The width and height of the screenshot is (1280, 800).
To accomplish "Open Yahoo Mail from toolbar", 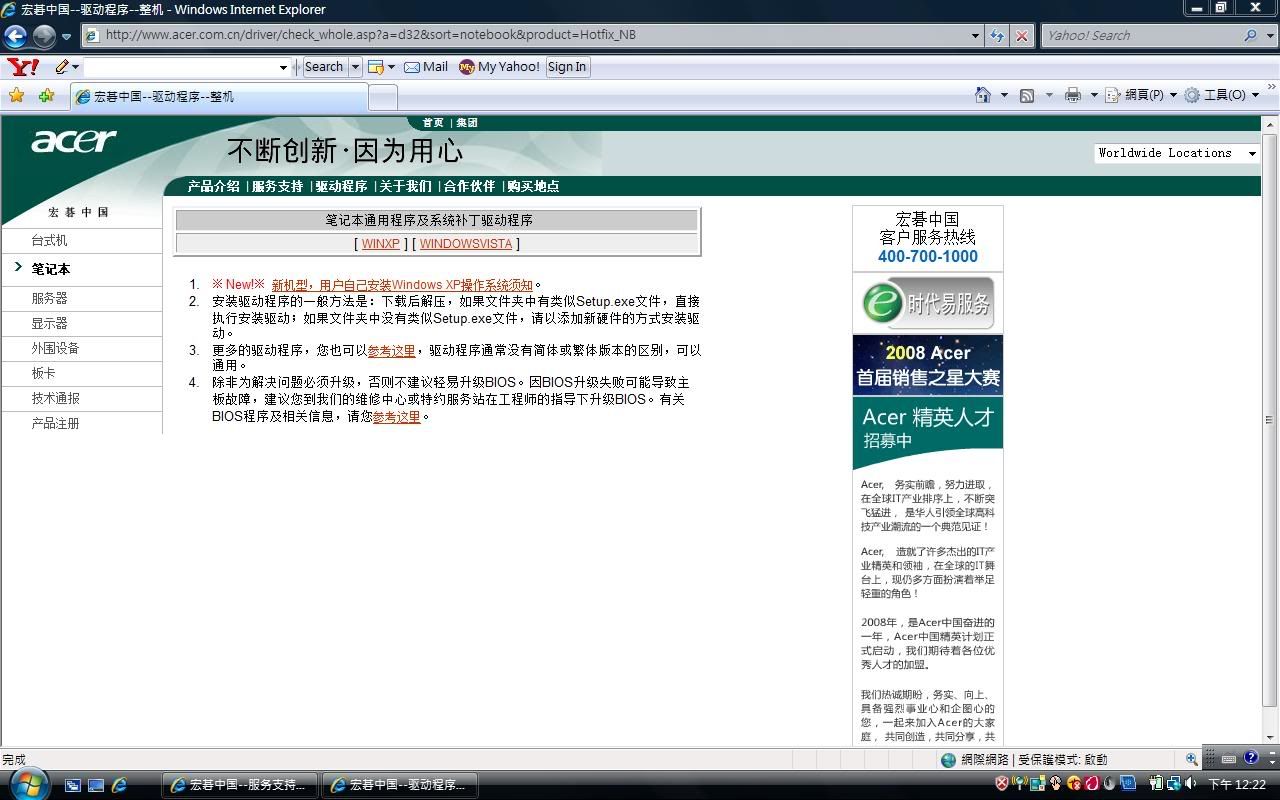I will coord(426,67).
